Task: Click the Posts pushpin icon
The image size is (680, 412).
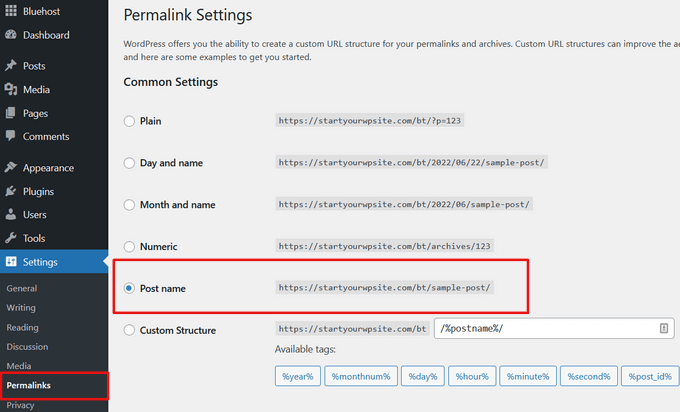Action: pyautogui.click(x=11, y=65)
